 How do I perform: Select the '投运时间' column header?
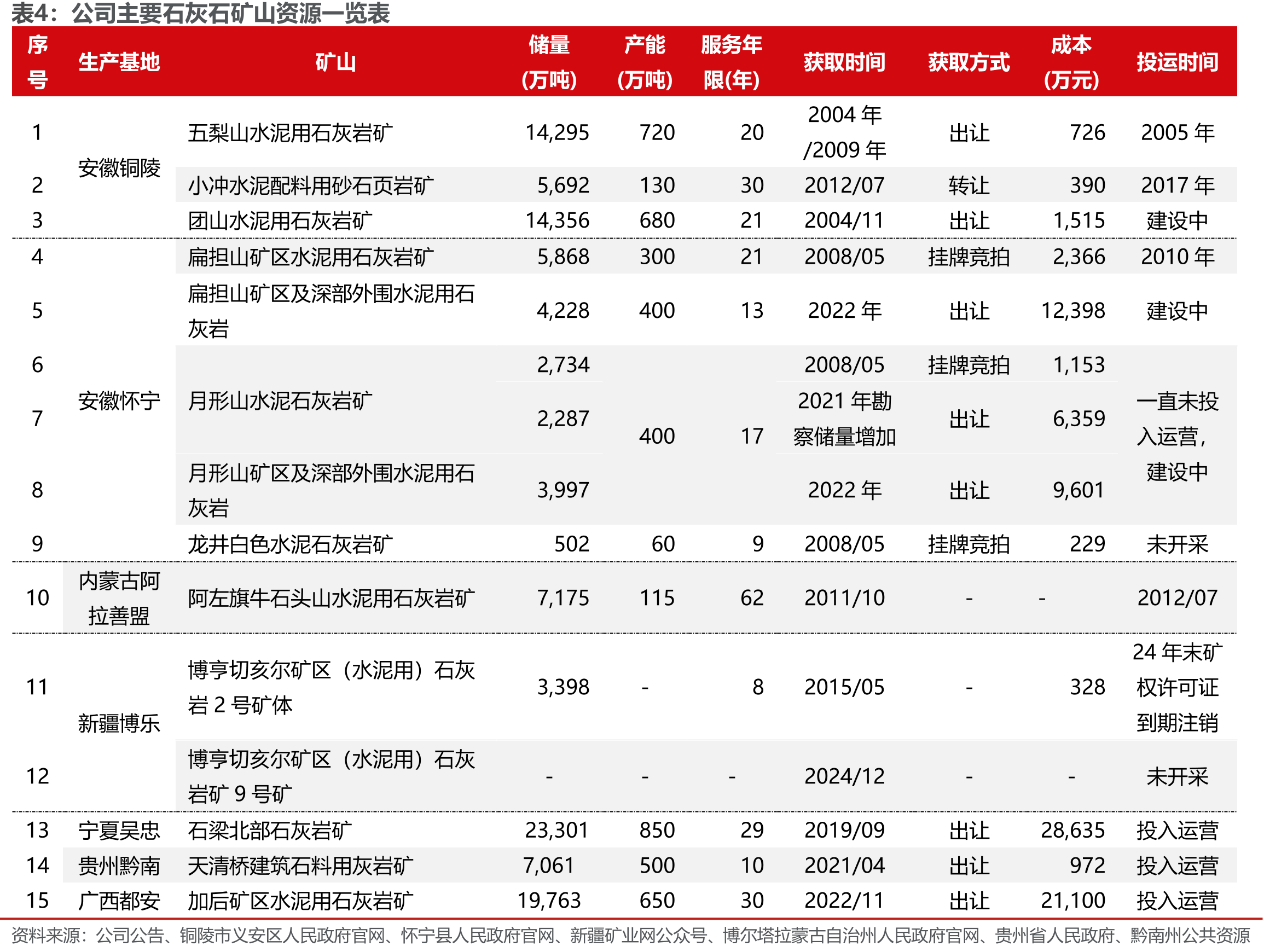click(x=1177, y=62)
